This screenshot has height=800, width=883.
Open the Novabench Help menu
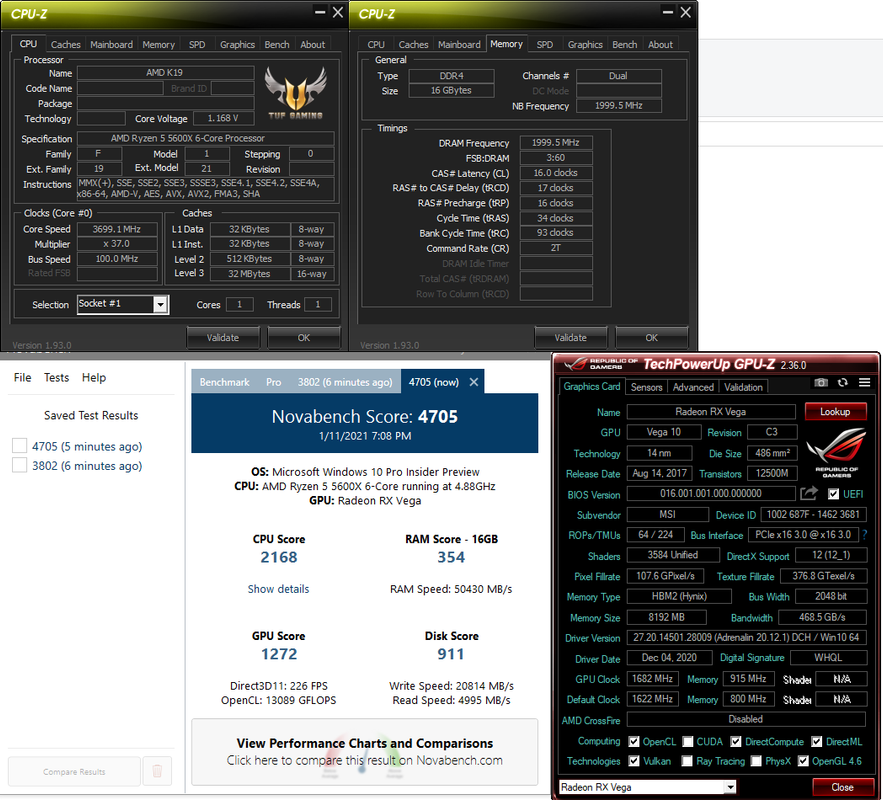click(x=93, y=377)
